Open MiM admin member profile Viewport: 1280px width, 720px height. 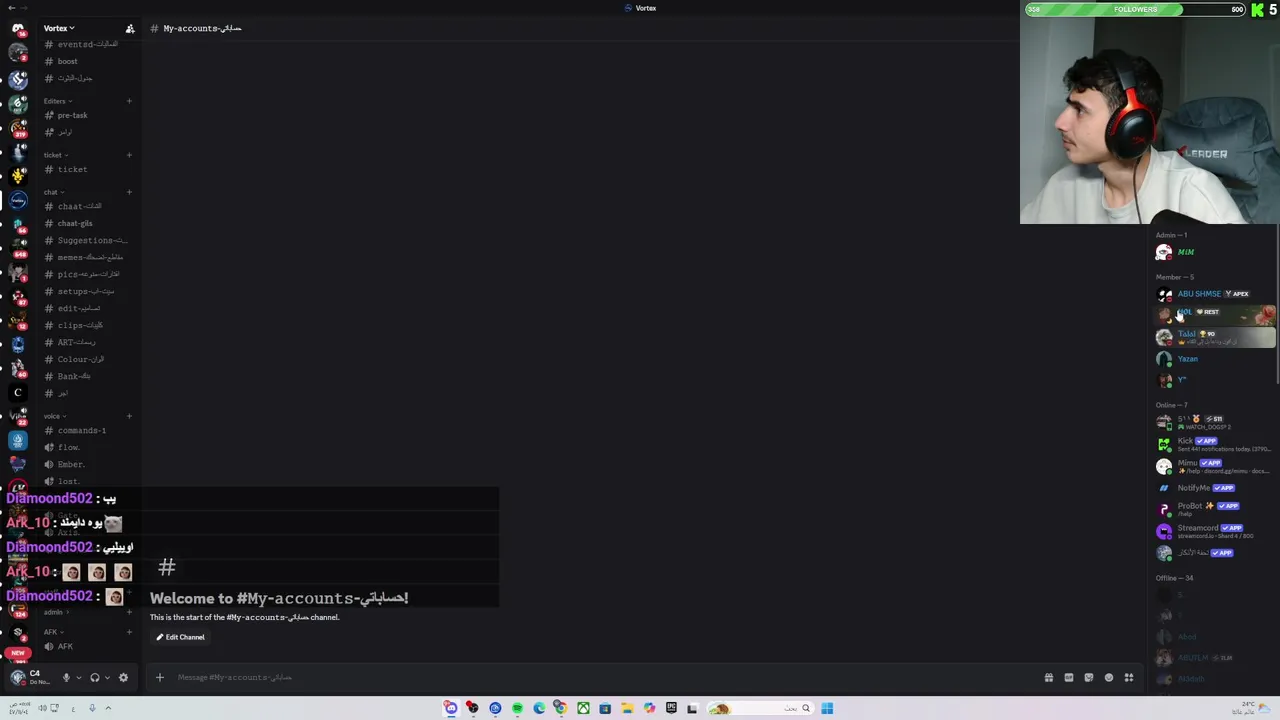1214,252
